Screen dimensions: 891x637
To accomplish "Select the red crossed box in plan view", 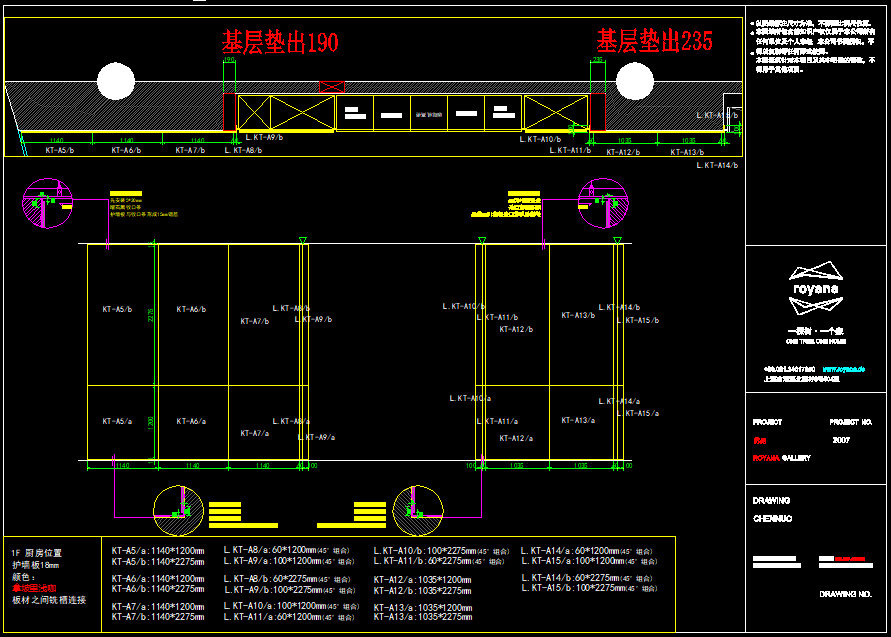I will [332, 86].
